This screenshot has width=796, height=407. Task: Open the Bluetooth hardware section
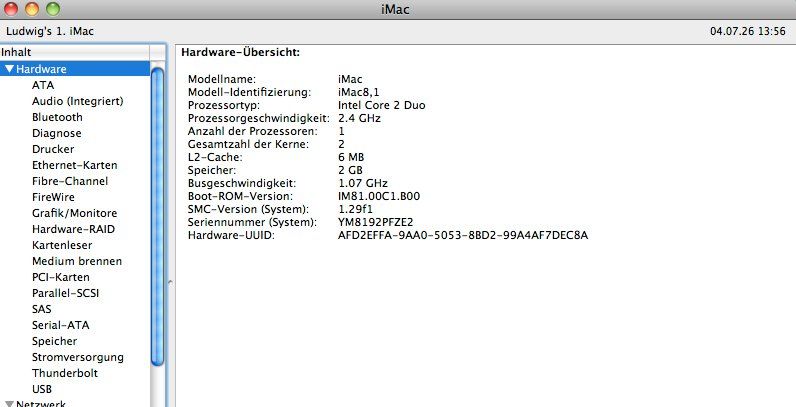57,117
